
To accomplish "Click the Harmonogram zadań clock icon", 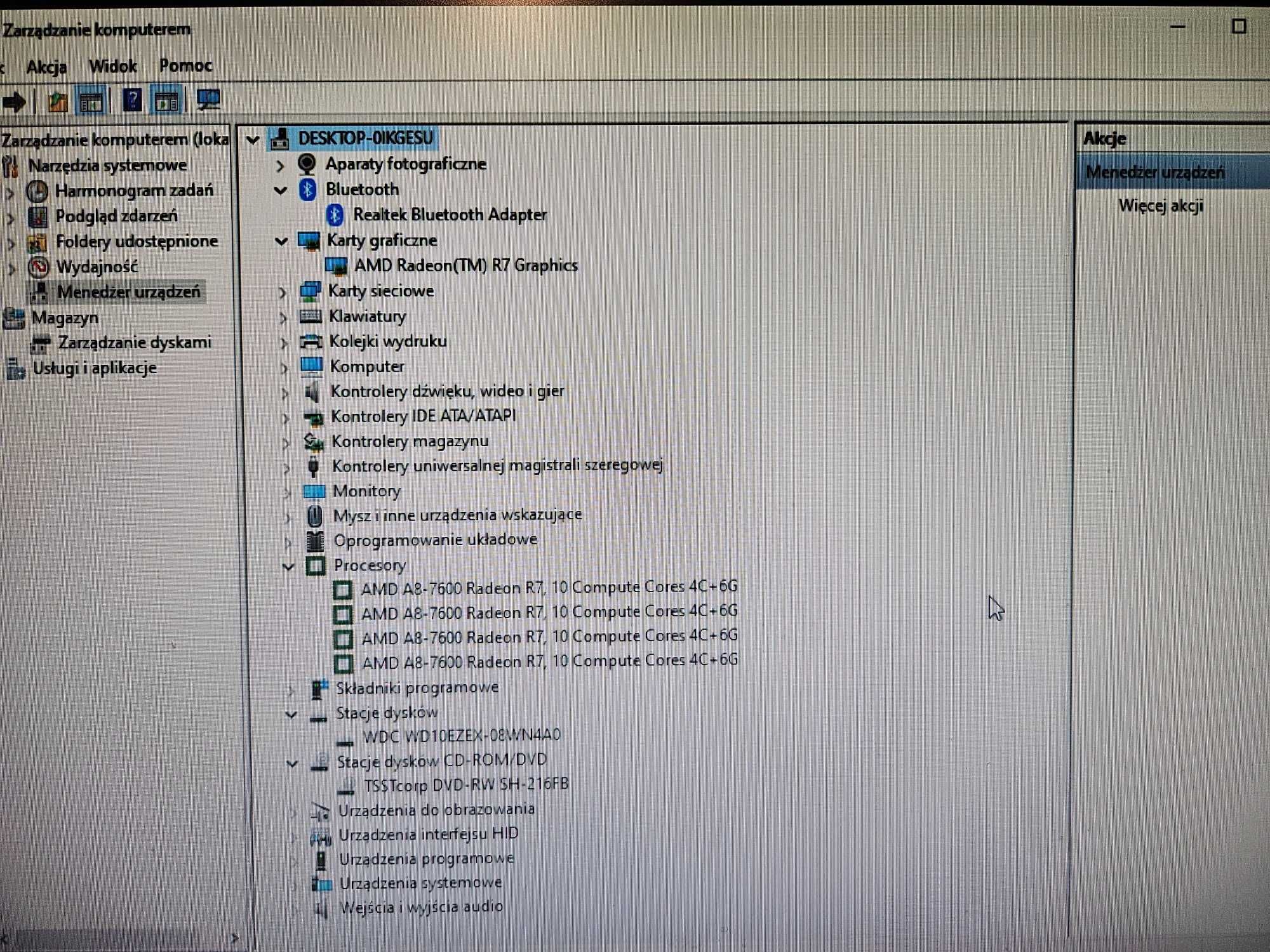I will pyautogui.click(x=37, y=191).
